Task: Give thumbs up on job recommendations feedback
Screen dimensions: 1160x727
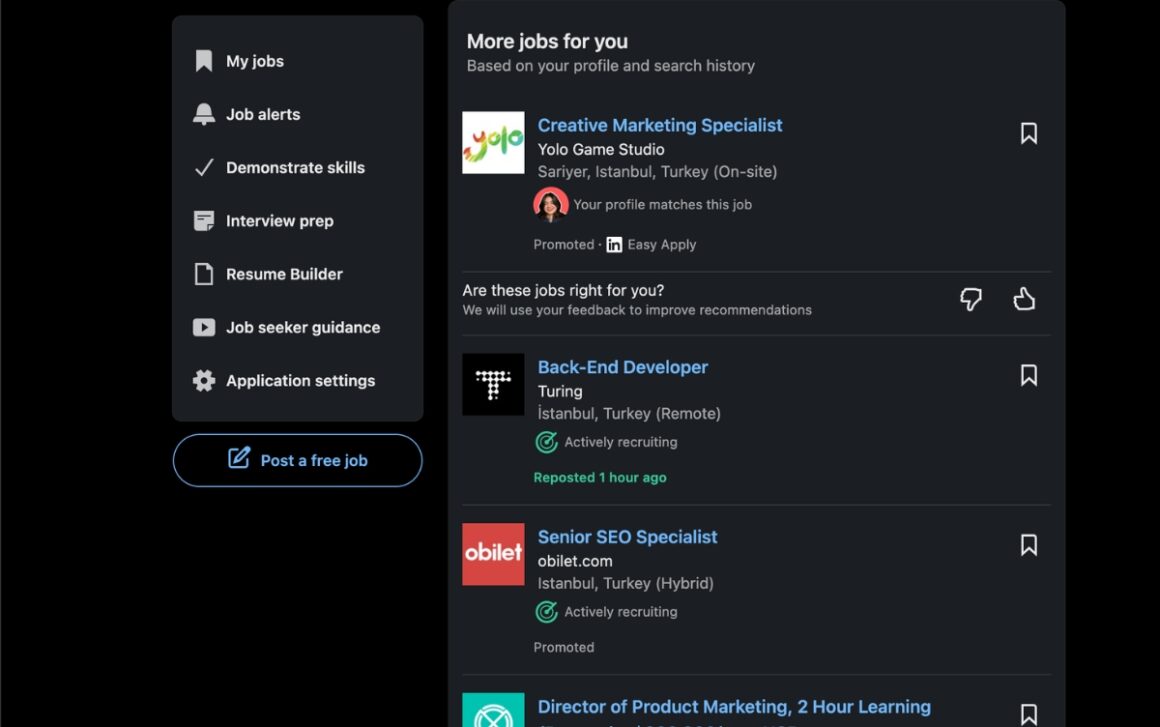Action: coord(1024,298)
